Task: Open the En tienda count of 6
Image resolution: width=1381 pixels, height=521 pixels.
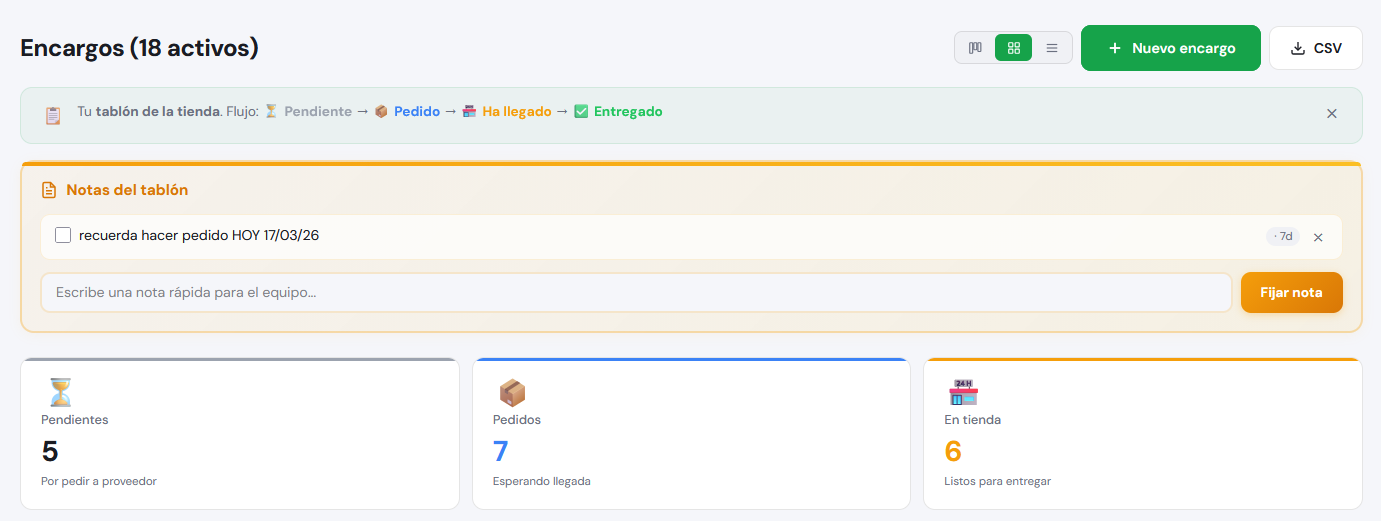Action: (x=953, y=452)
